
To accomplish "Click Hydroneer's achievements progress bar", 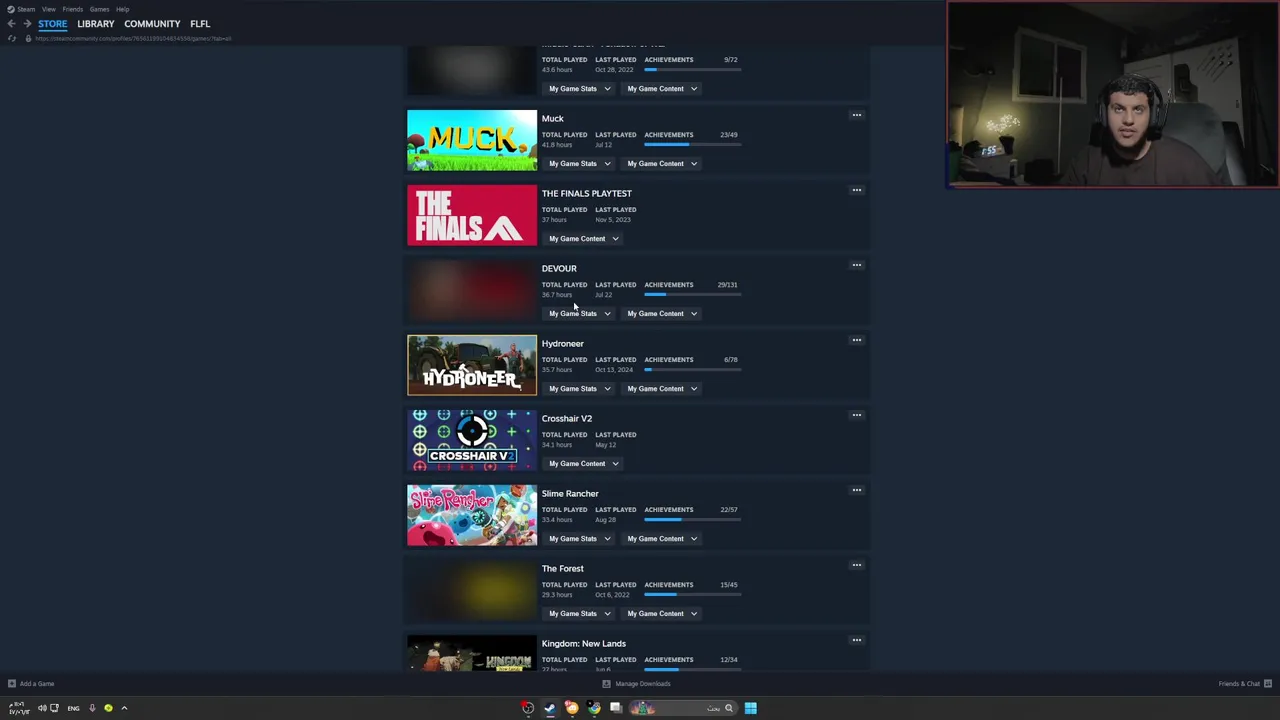I will point(692,370).
